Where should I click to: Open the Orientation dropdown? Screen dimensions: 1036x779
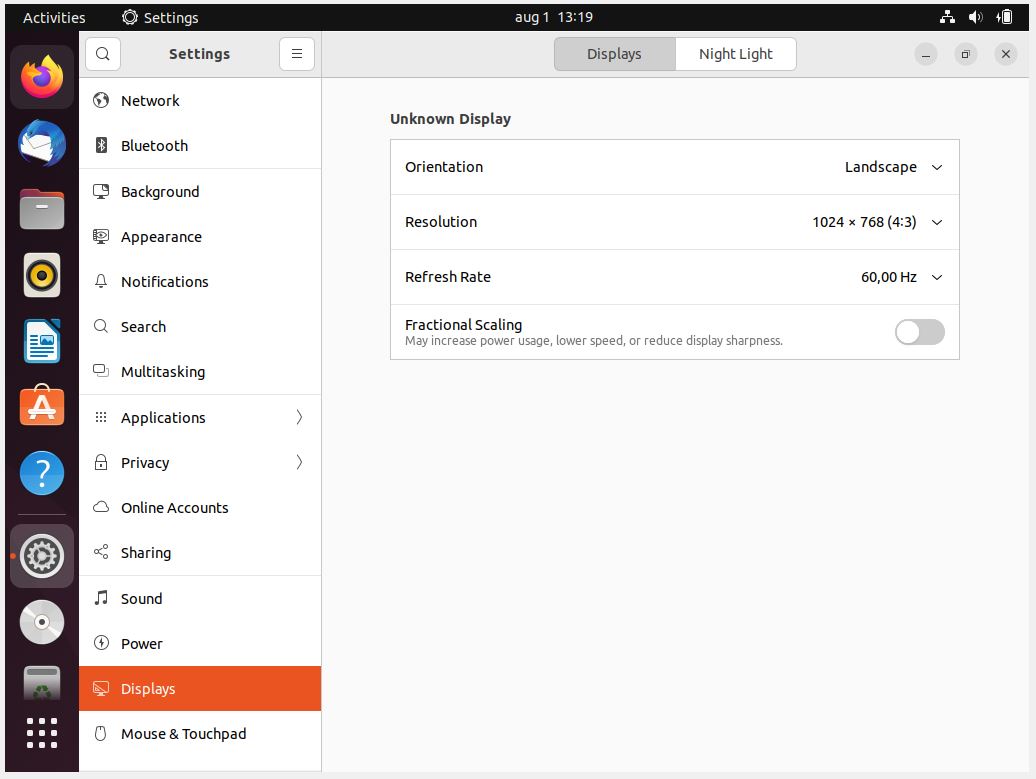coord(893,167)
